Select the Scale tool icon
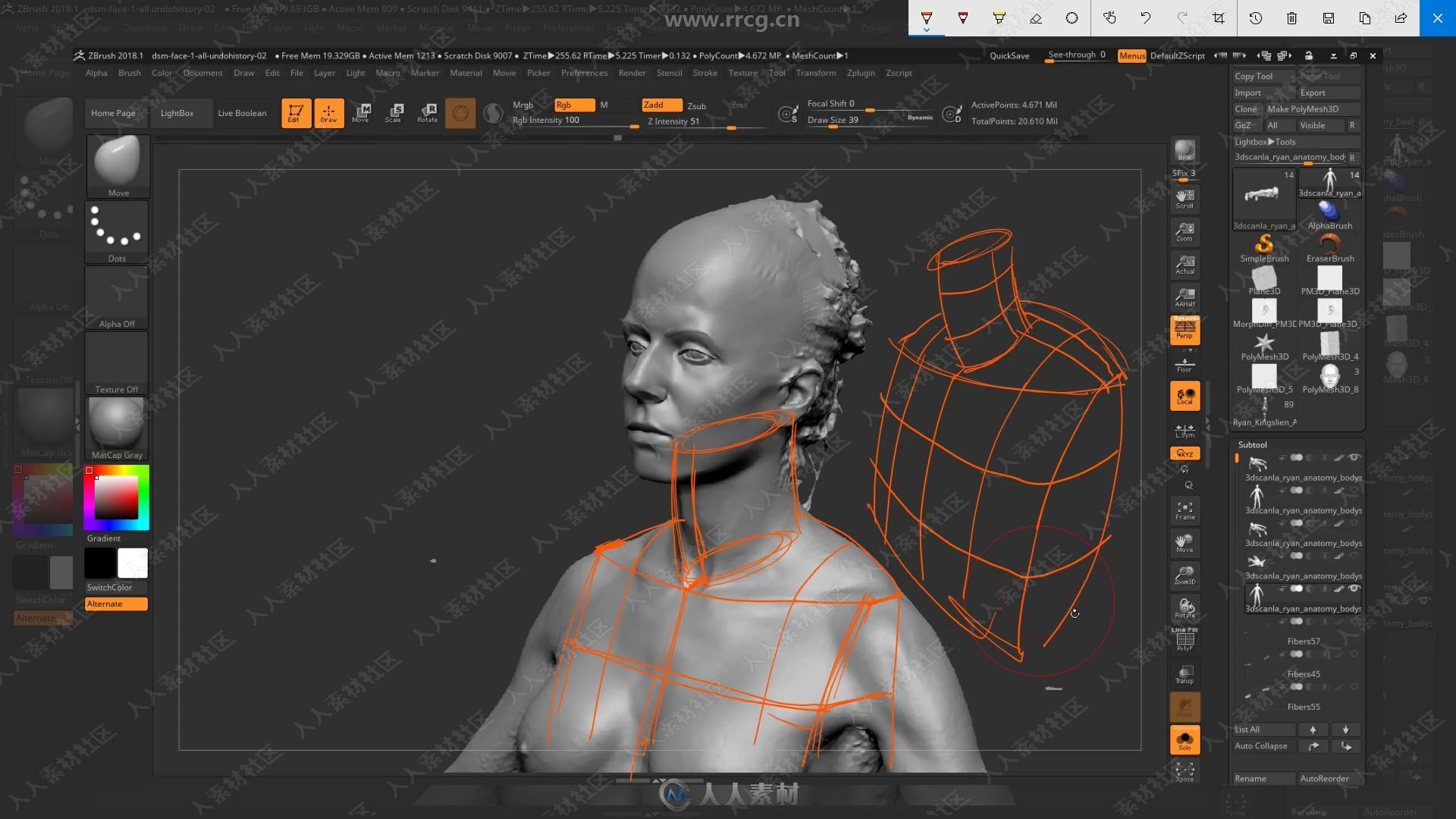The height and width of the screenshot is (819, 1456). coord(393,112)
